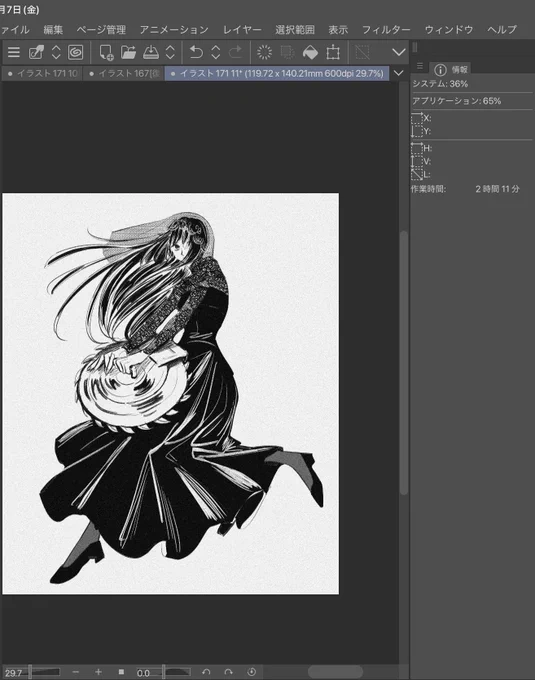Expand stepper arrows beside Undo icon
The height and width of the screenshot is (680, 535).
(x=215, y=52)
